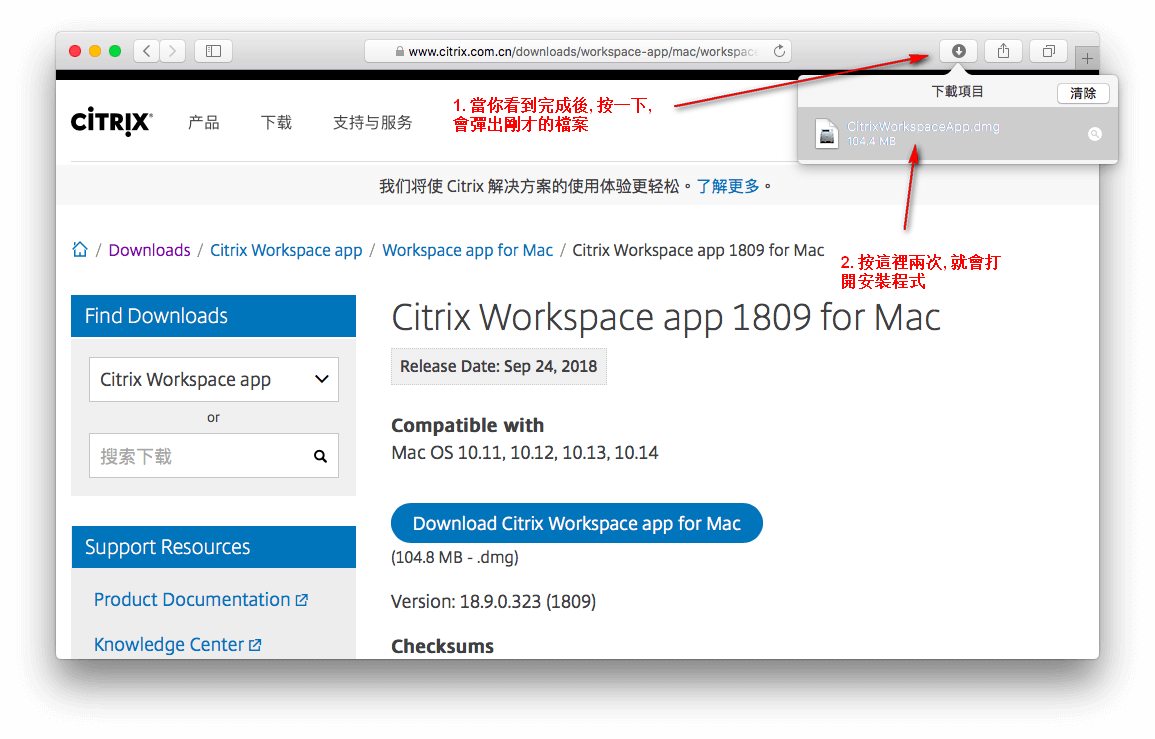The image size is (1155, 739).
Task: Click the Version: 18.9.0.323 (1809) text
Action: (494, 601)
